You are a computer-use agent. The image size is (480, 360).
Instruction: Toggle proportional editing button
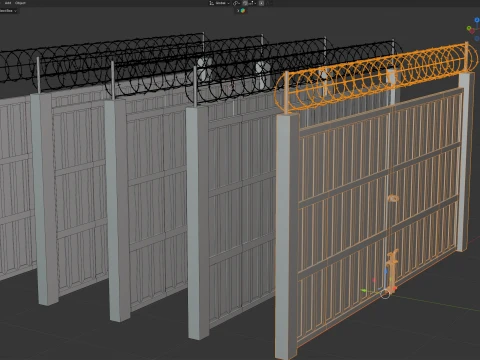coord(261,3)
